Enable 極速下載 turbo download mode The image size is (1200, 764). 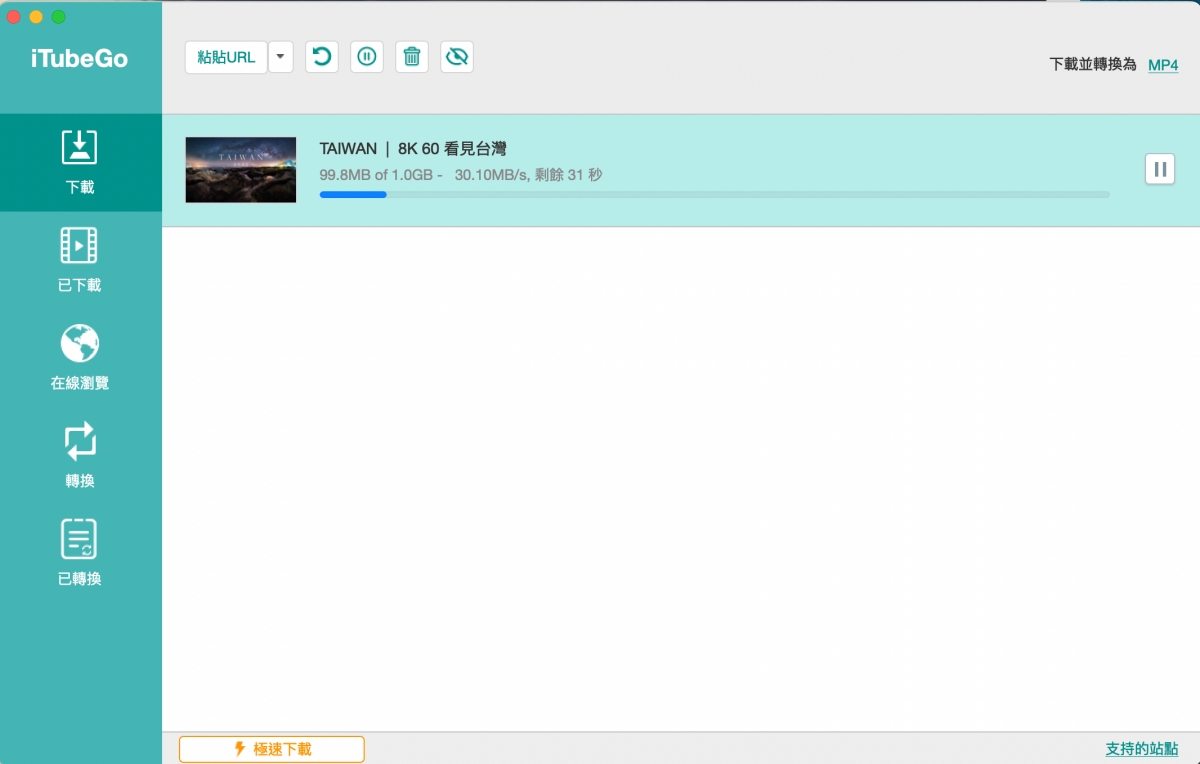tap(272, 749)
